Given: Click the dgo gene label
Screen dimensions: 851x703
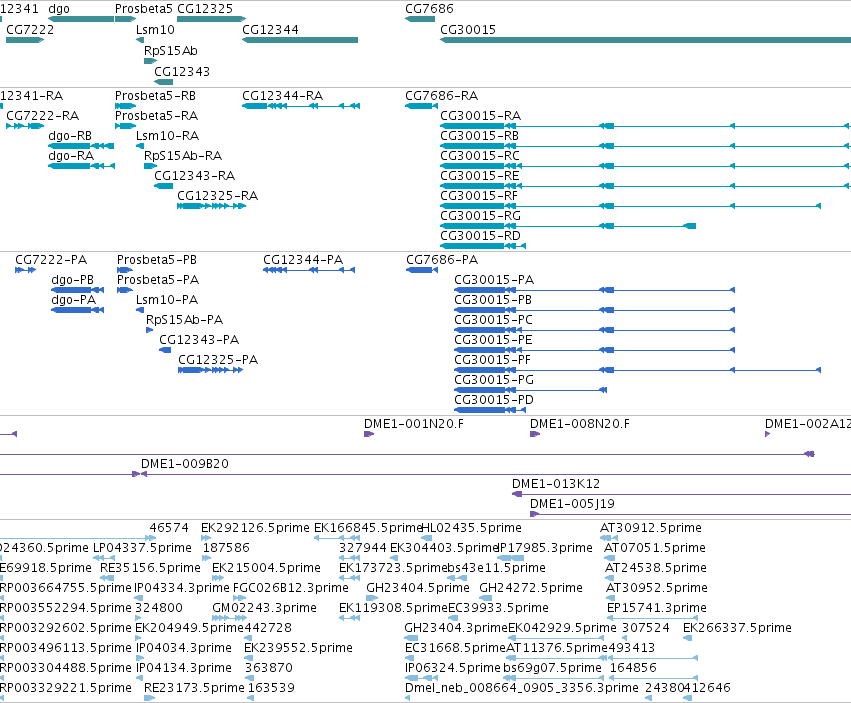Looking at the screenshot, I should click(59, 9).
